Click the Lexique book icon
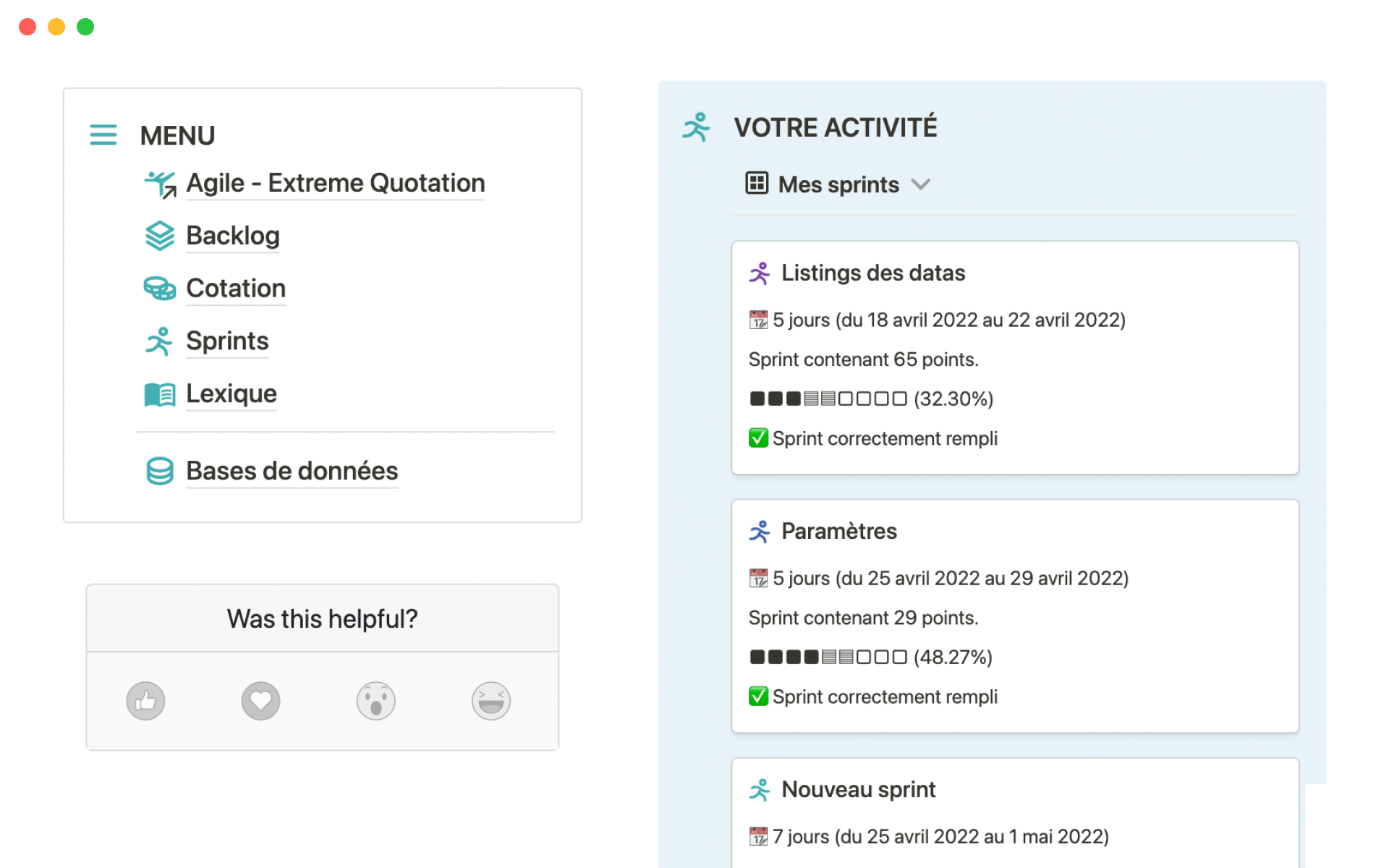This screenshot has height=868, width=1389. [x=159, y=394]
